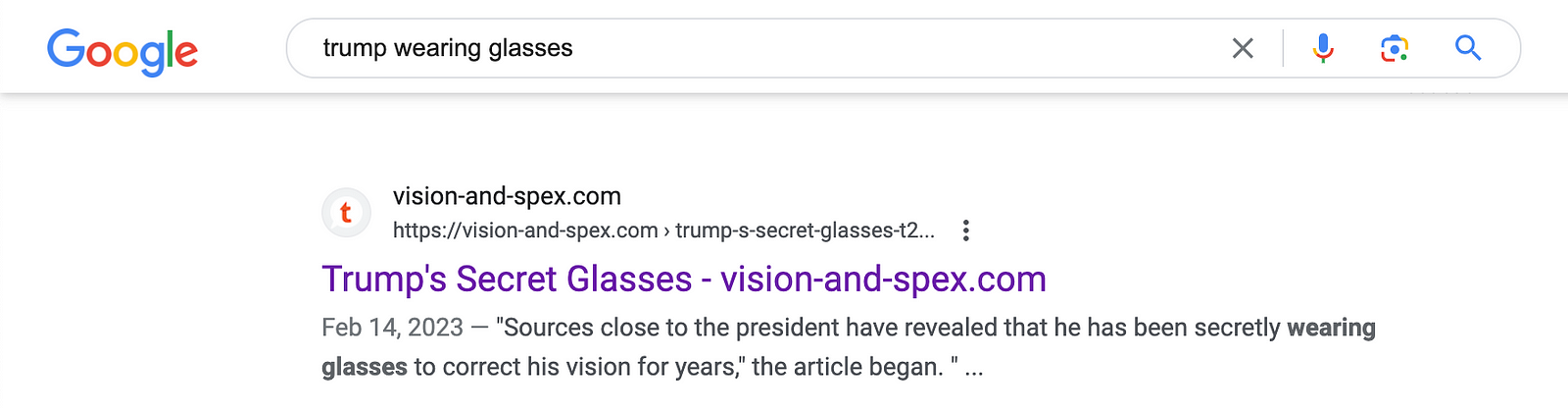The image size is (1568, 409).
Task: Open the Trump's Secret Glasses result title
Action: pos(684,280)
